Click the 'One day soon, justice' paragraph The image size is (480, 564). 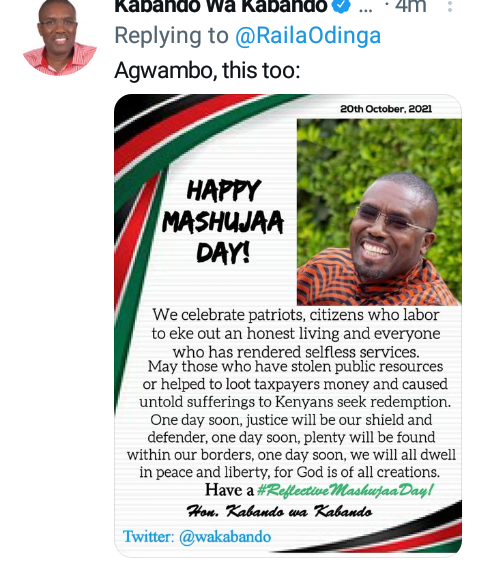point(291,446)
